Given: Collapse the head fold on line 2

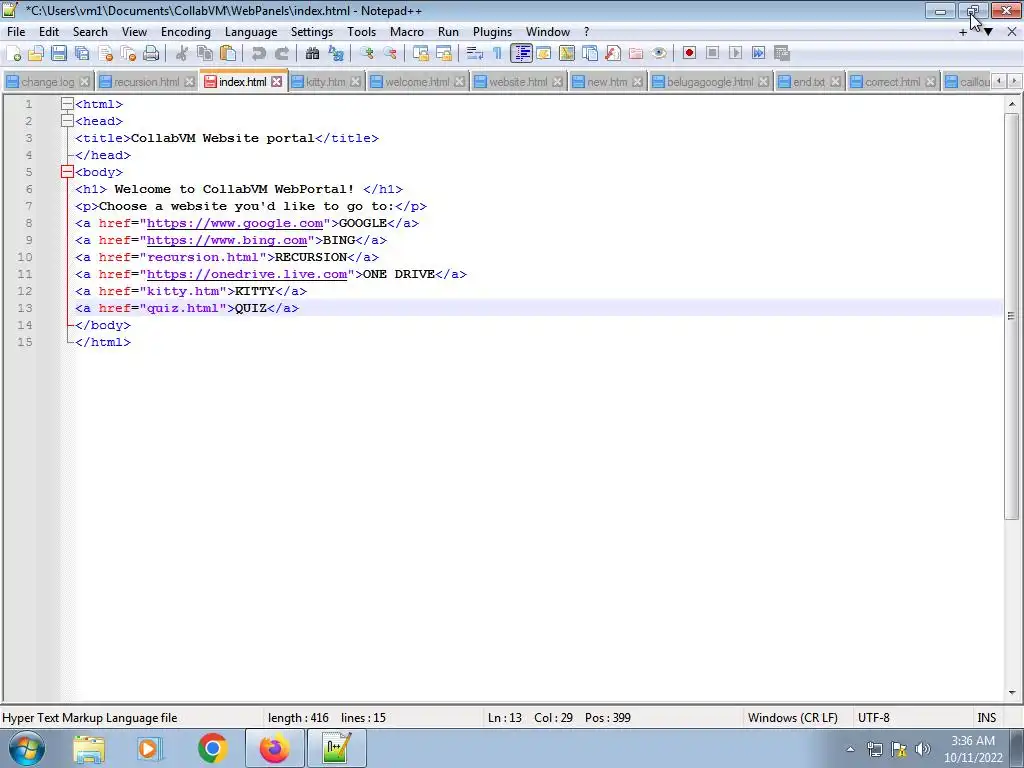Looking at the screenshot, I should [x=67, y=121].
